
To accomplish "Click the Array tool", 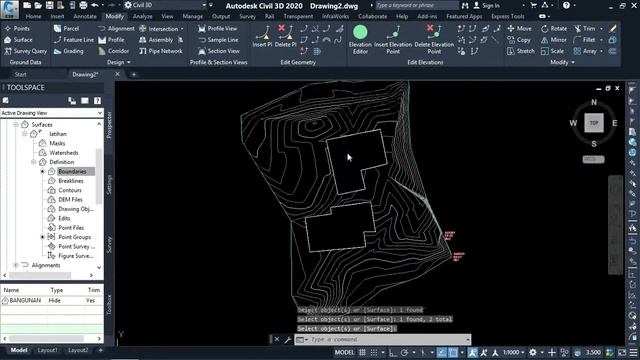I will click(585, 51).
